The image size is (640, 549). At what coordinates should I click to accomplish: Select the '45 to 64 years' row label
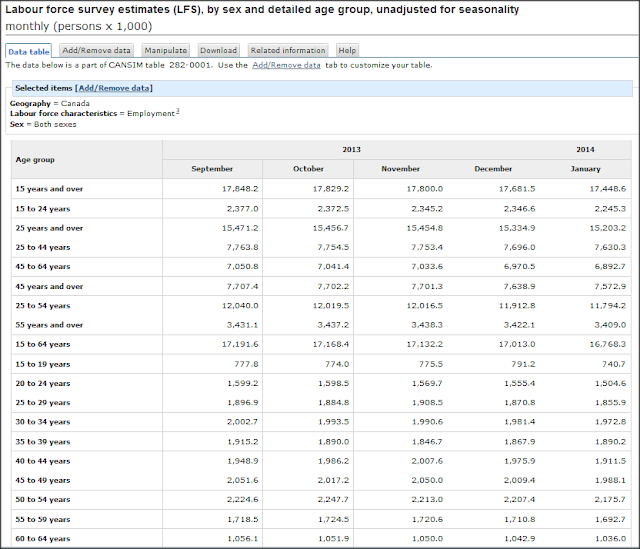[43, 267]
